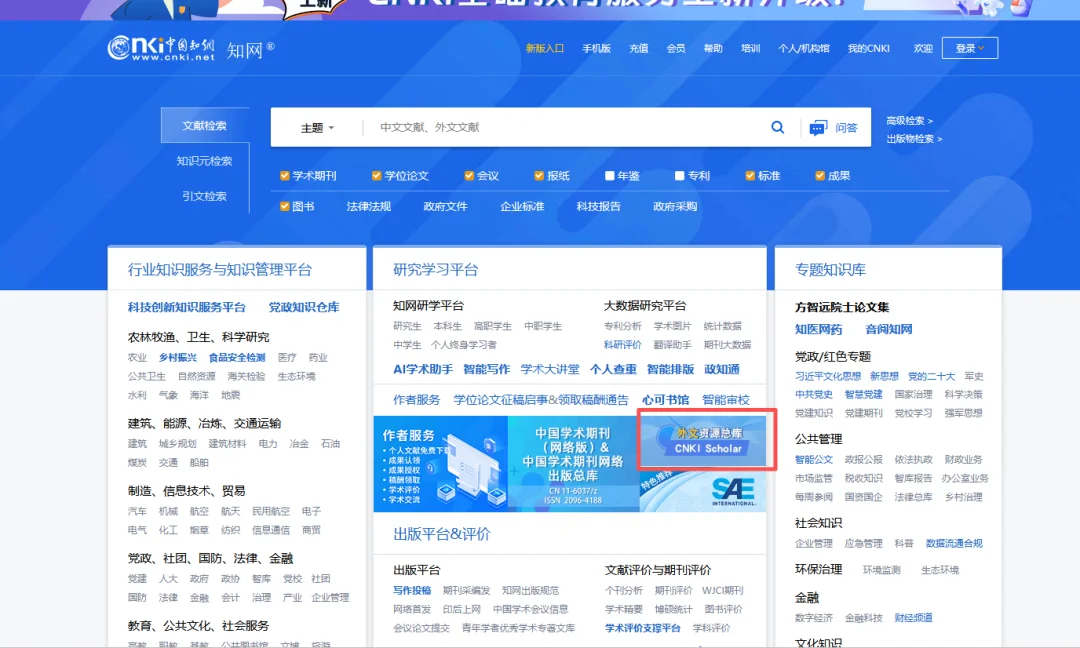This screenshot has width=1080, height=648.
Task: Uncheck the 会议 checkbox
Action: [469, 176]
